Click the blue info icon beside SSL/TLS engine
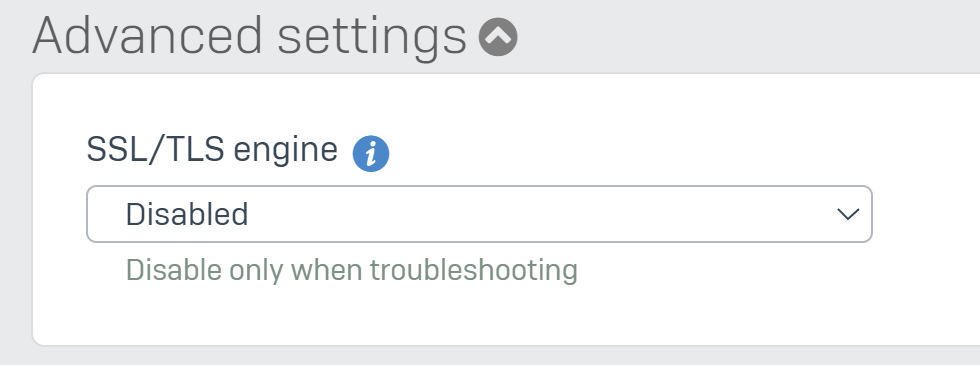This screenshot has width=980, height=365. point(371,153)
